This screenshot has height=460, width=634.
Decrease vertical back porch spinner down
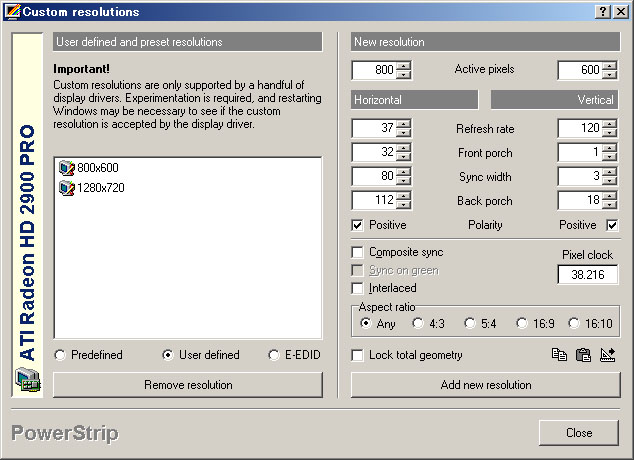(x=609, y=205)
